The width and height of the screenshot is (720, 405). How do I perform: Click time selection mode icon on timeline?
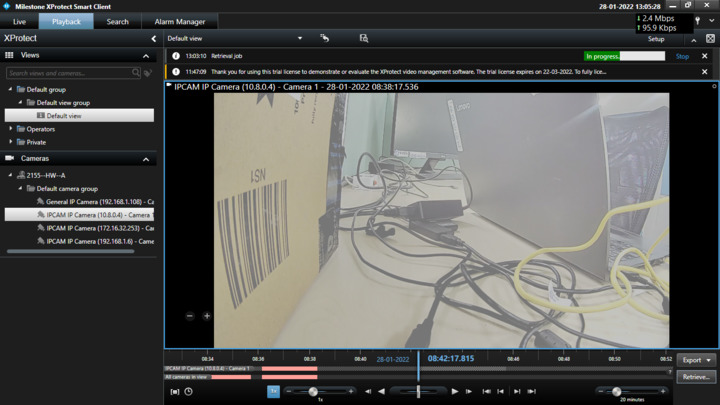[175, 391]
